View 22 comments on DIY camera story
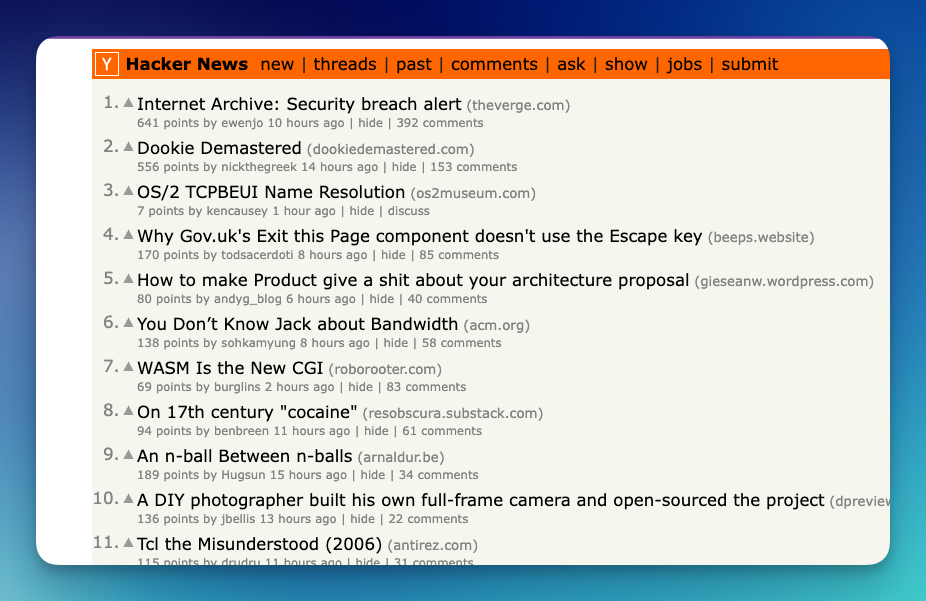This screenshot has height=601, width=926. (x=428, y=519)
